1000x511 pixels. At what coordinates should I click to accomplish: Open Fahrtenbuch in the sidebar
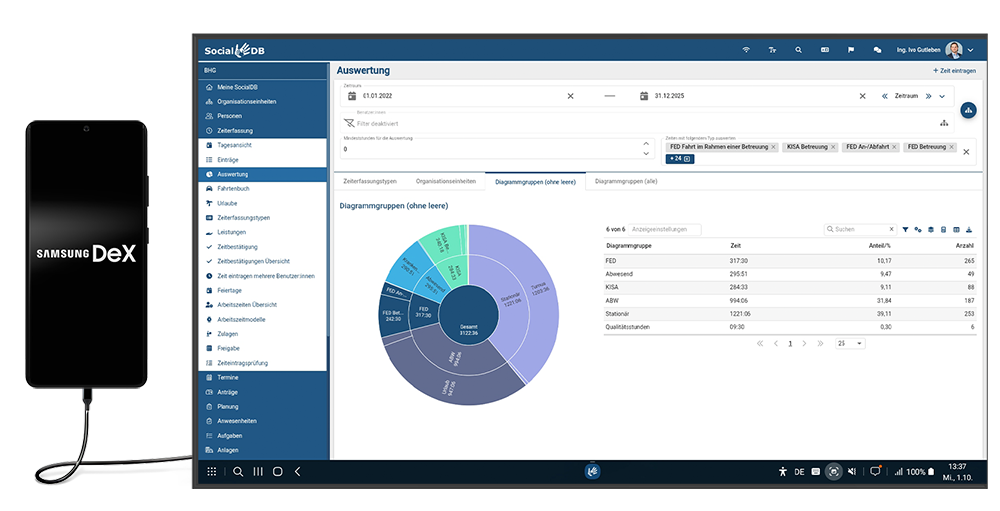pyautogui.click(x=232, y=188)
